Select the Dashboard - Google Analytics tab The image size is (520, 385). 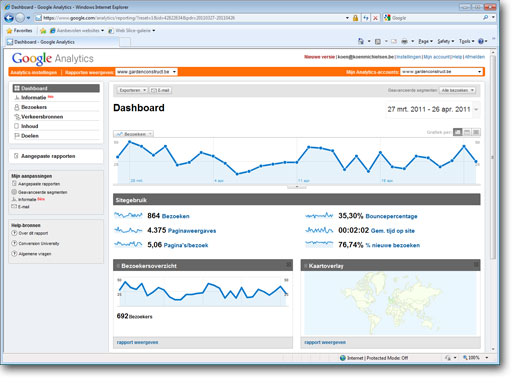click(x=62, y=42)
